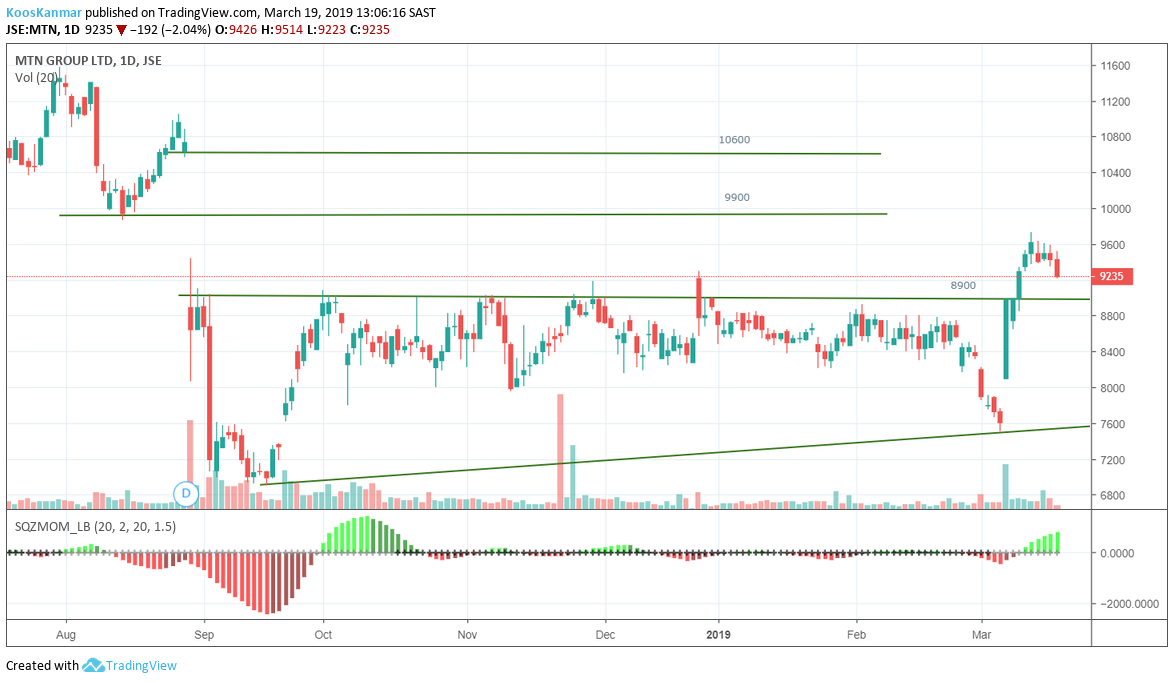Click the Dec label on the time axis

(x=605, y=635)
